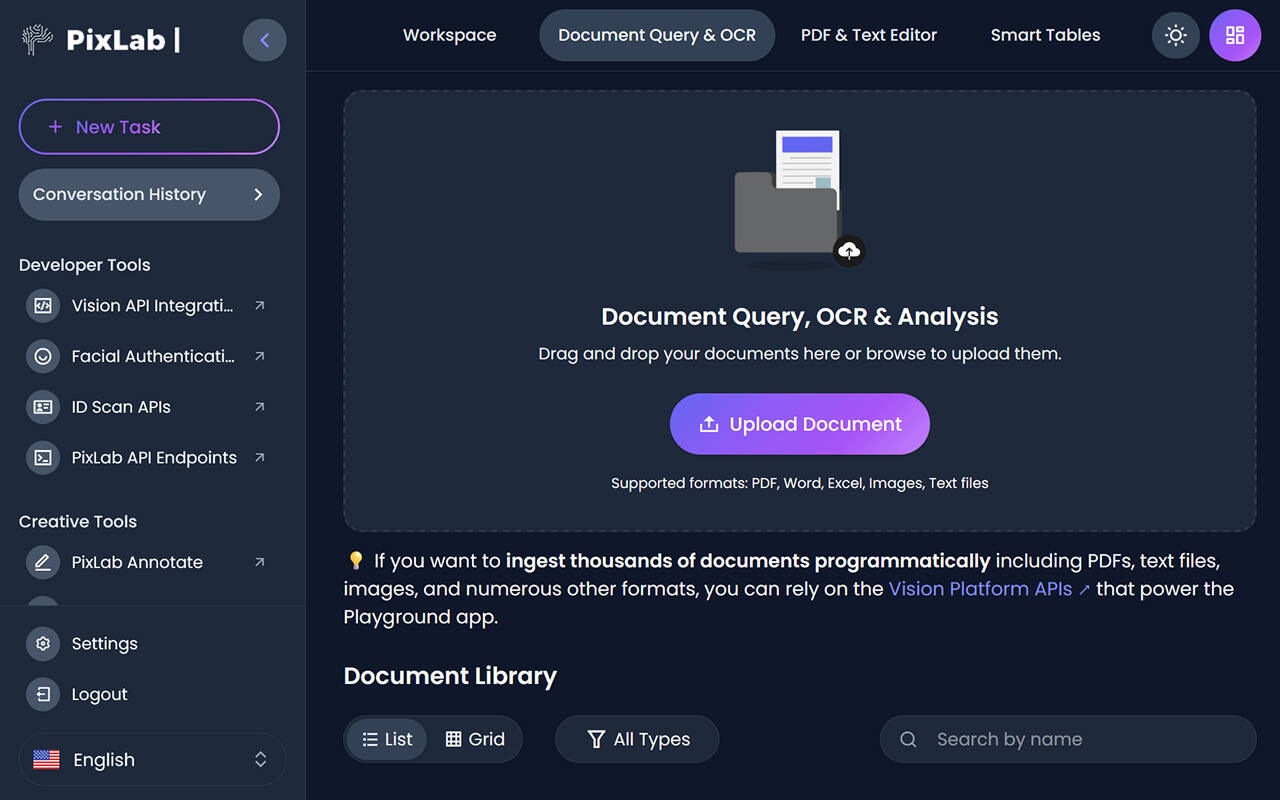Open the PDF & Text Editor tab
The width and height of the screenshot is (1280, 800).
coord(869,35)
